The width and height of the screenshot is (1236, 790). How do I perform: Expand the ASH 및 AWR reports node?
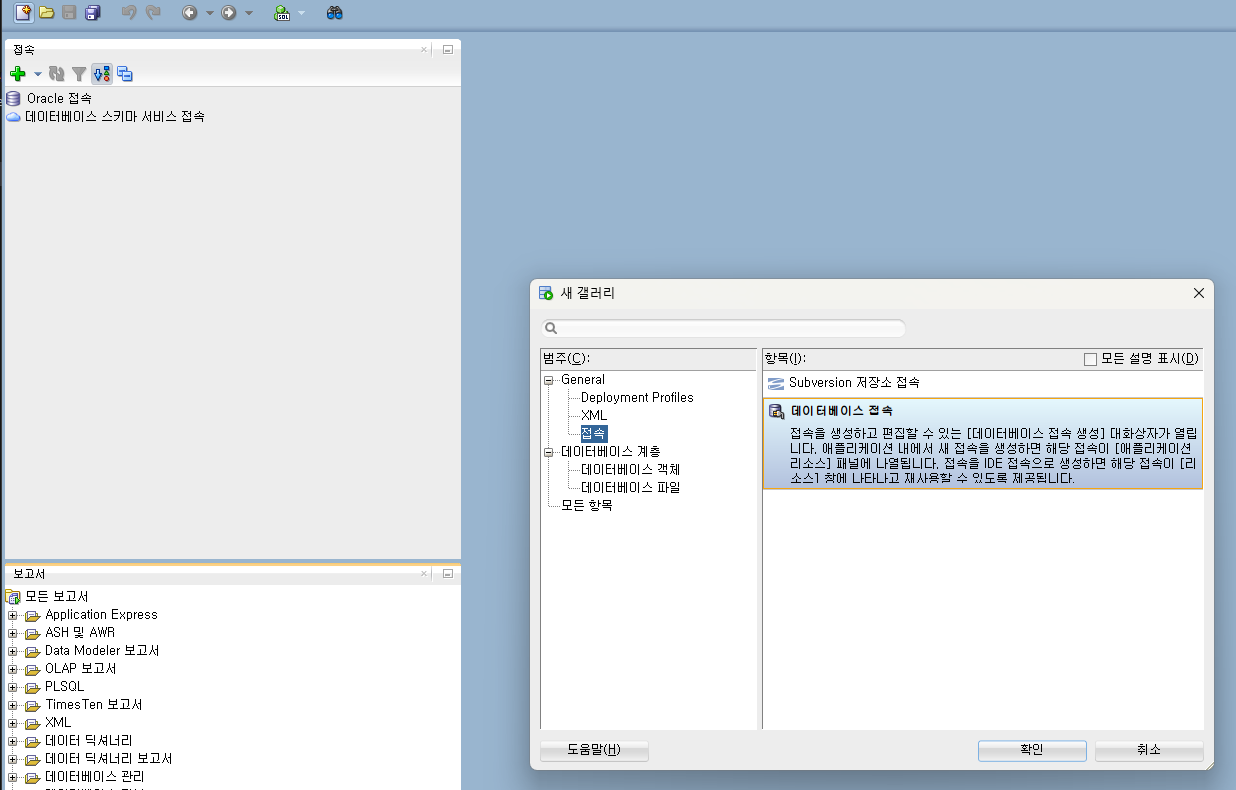tap(13, 633)
